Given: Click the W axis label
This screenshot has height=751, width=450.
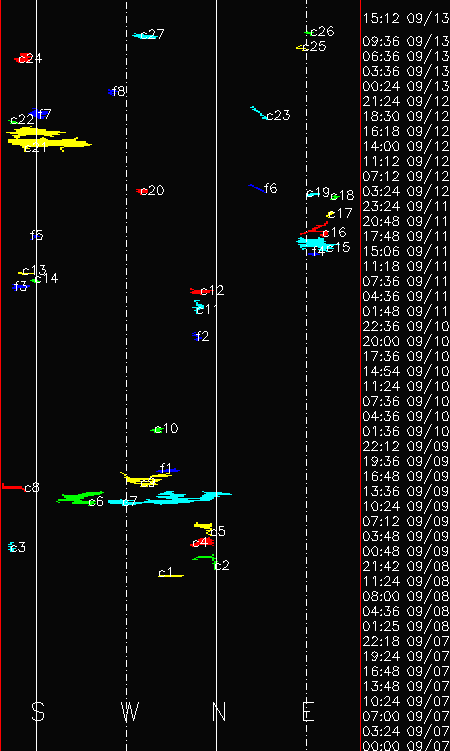Looking at the screenshot, I should pyautogui.click(x=129, y=712).
